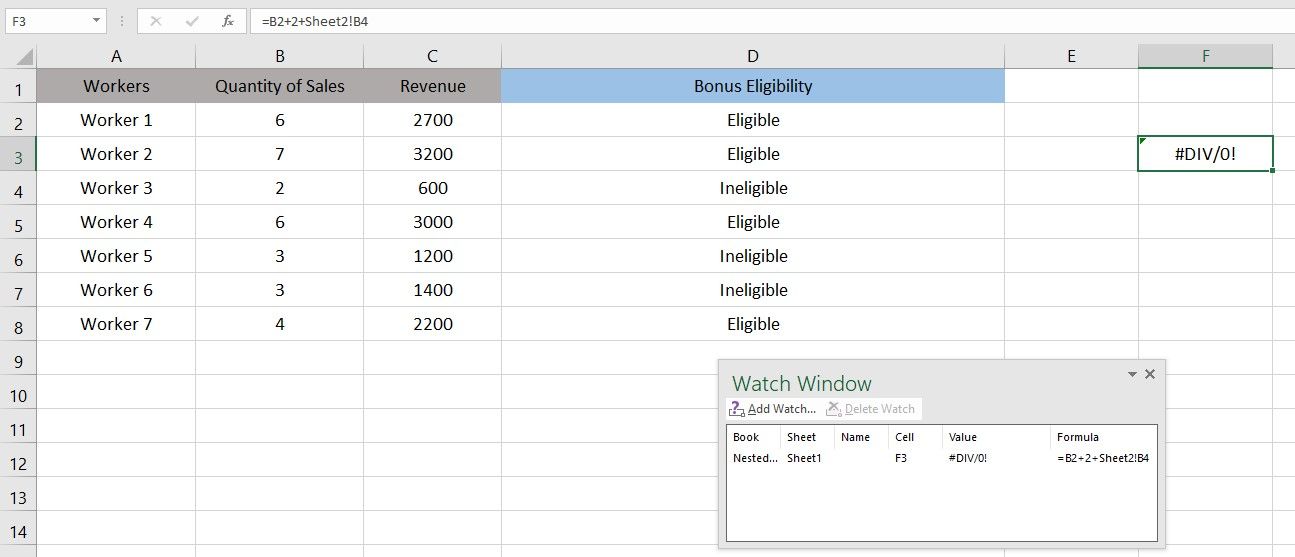Viewport: 1295px width, 557px height.
Task: Click Worker 6 Ineligible cell
Action: pyautogui.click(x=752, y=290)
